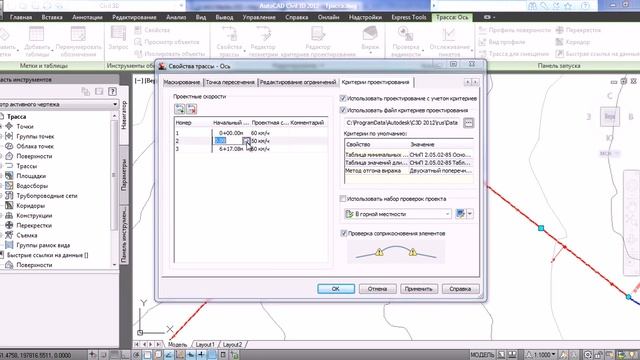640x360 pixels.
Task: Open the Аннотации ribbon tab
Action: click(87, 17)
